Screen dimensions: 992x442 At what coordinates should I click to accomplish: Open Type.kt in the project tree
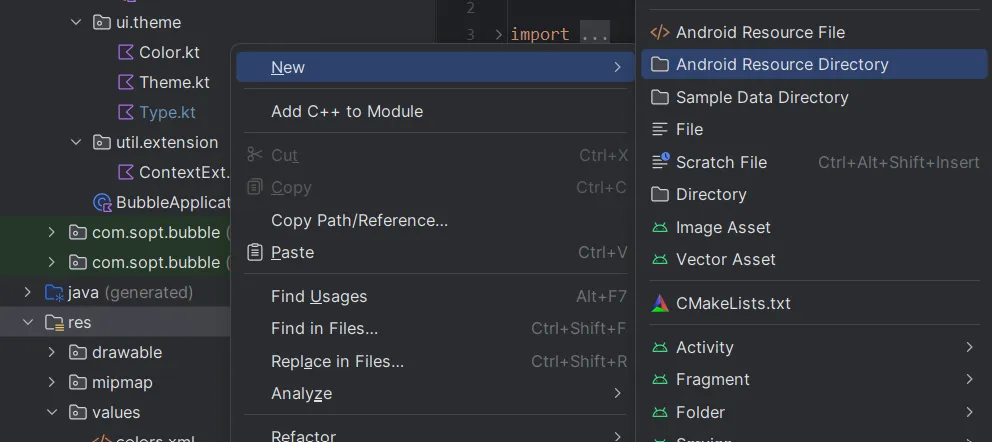(167, 112)
